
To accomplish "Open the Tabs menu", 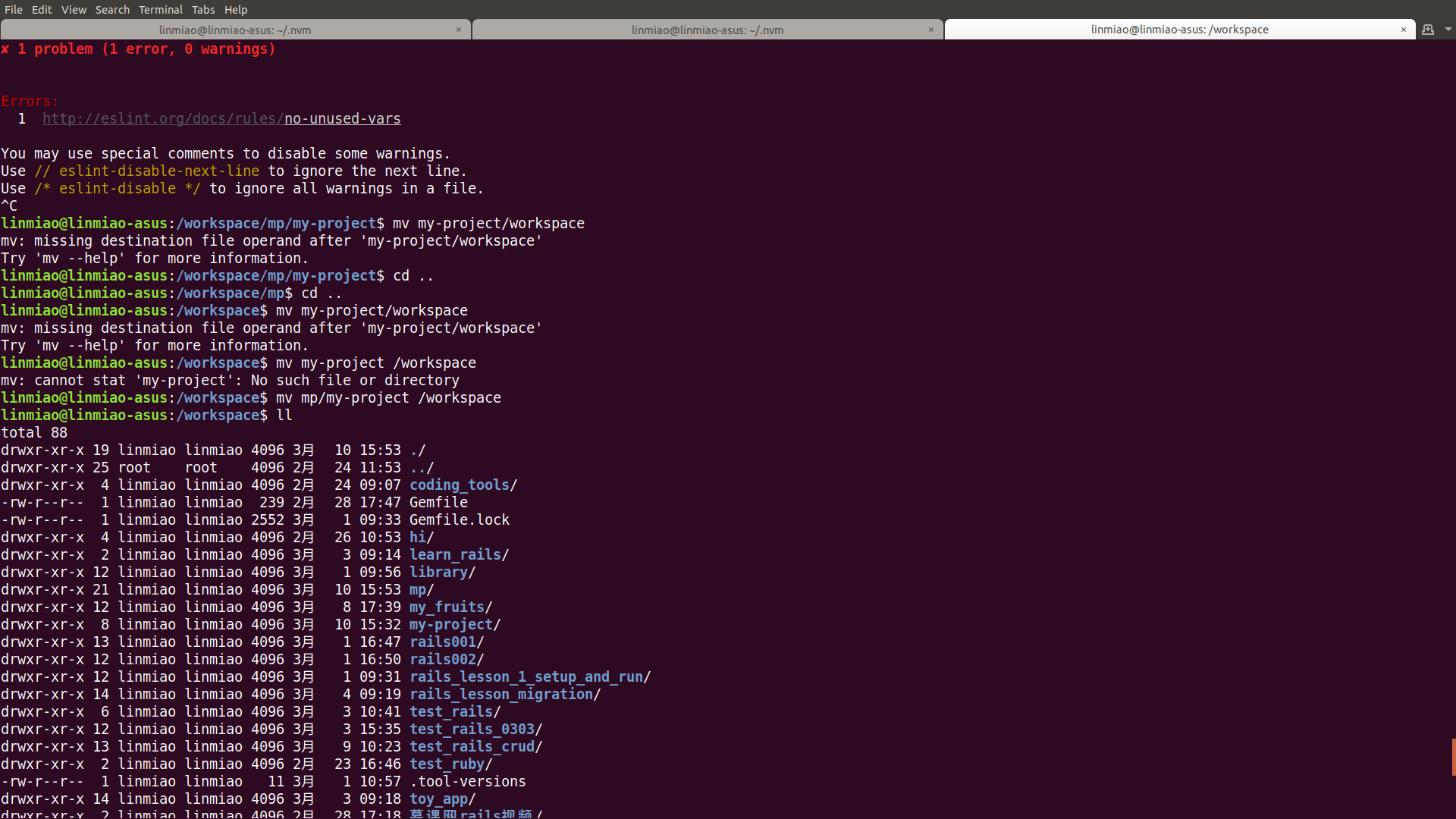I will (202, 10).
